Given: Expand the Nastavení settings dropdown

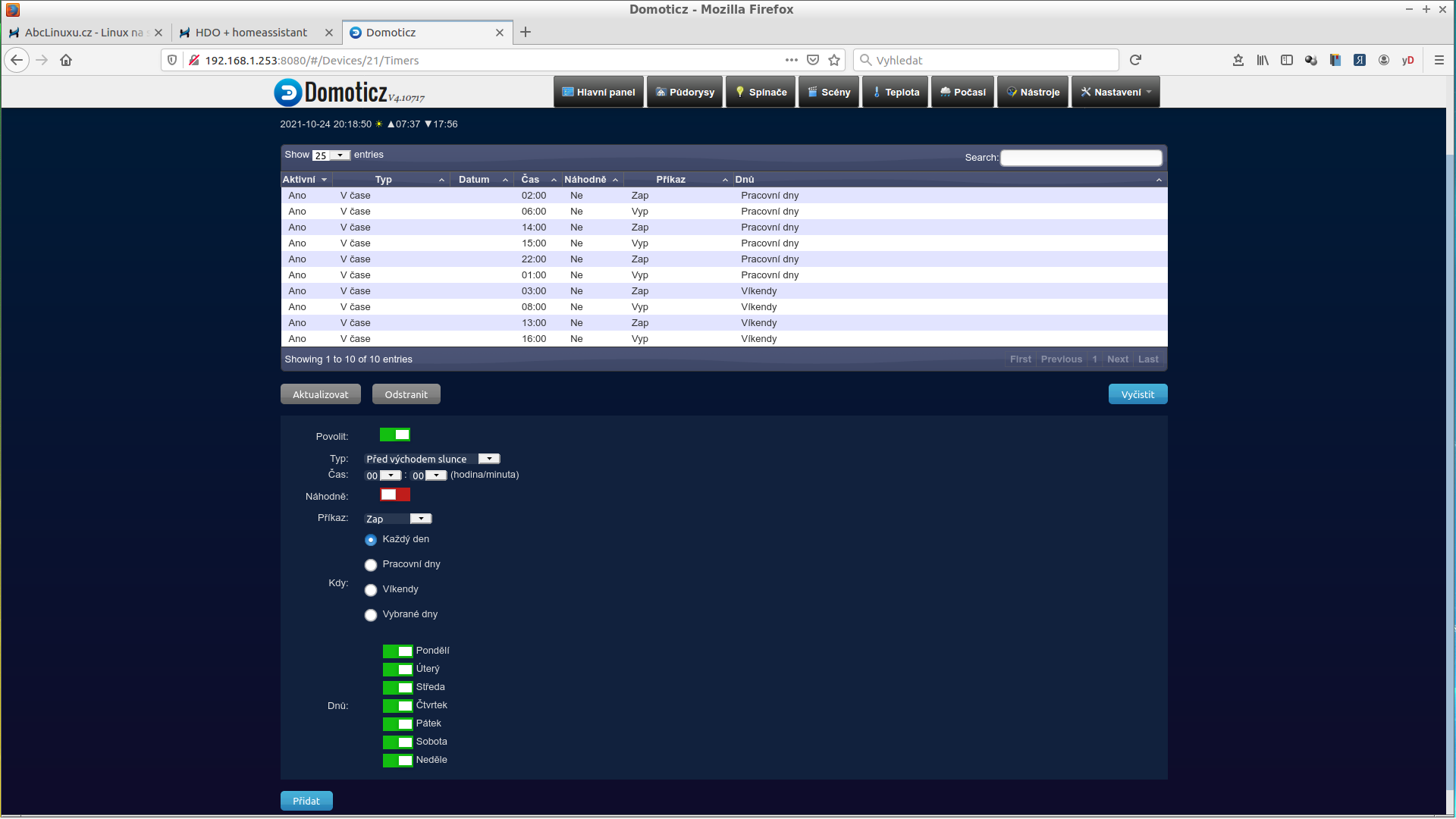Looking at the screenshot, I should (x=1116, y=92).
